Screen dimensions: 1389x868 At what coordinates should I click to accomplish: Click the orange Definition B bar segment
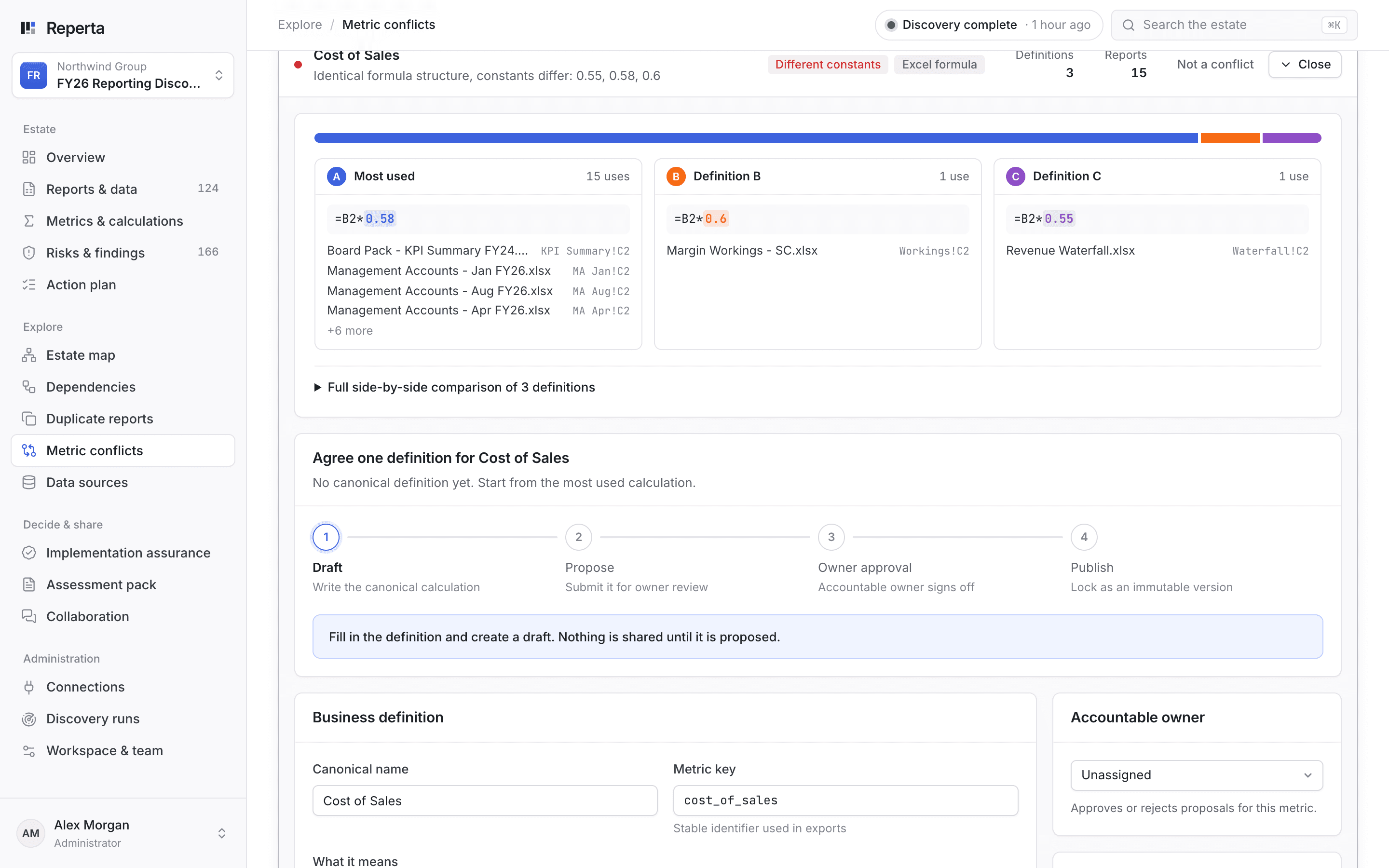tap(1229, 138)
